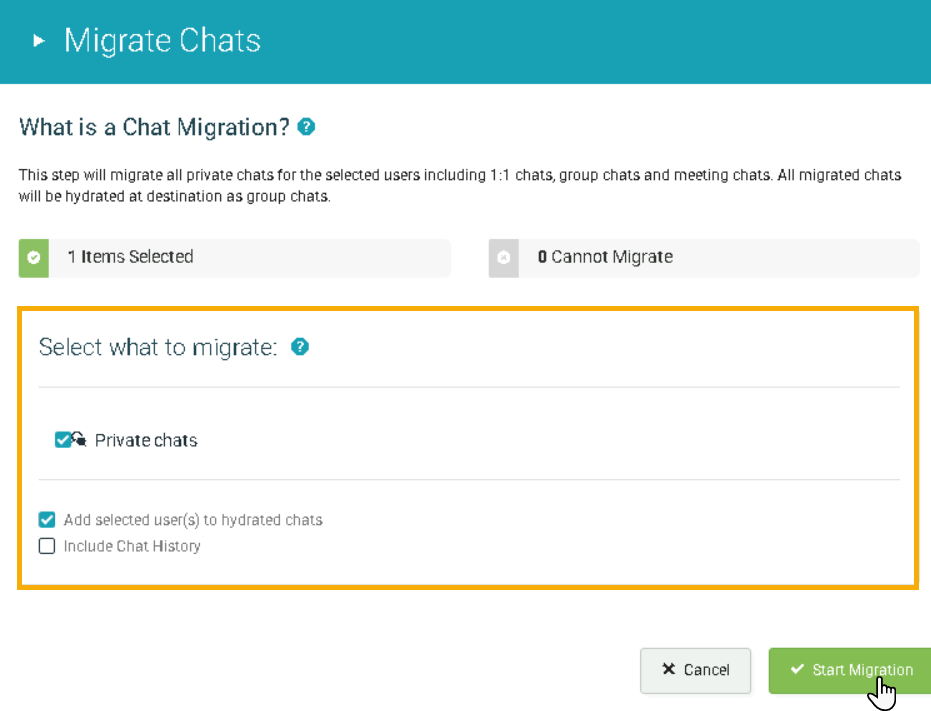Open help icon beside Select what to migrate
Screen dimensions: 931x711
300,347
